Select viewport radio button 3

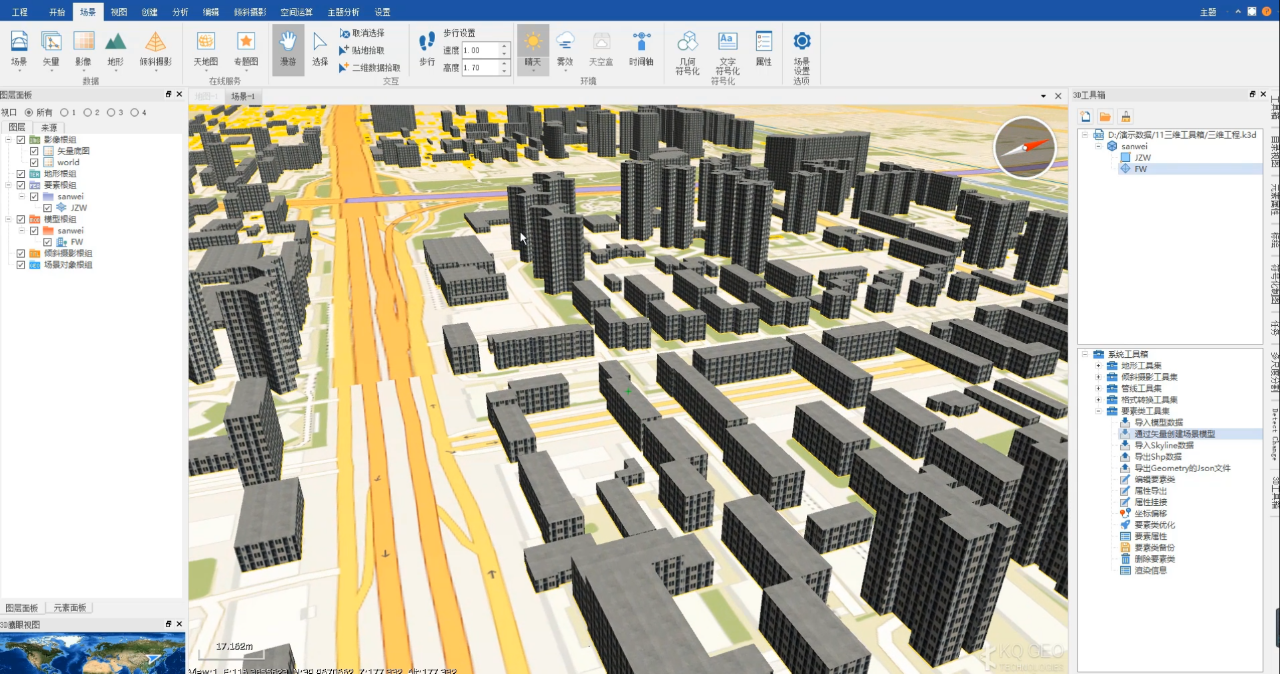coord(110,112)
